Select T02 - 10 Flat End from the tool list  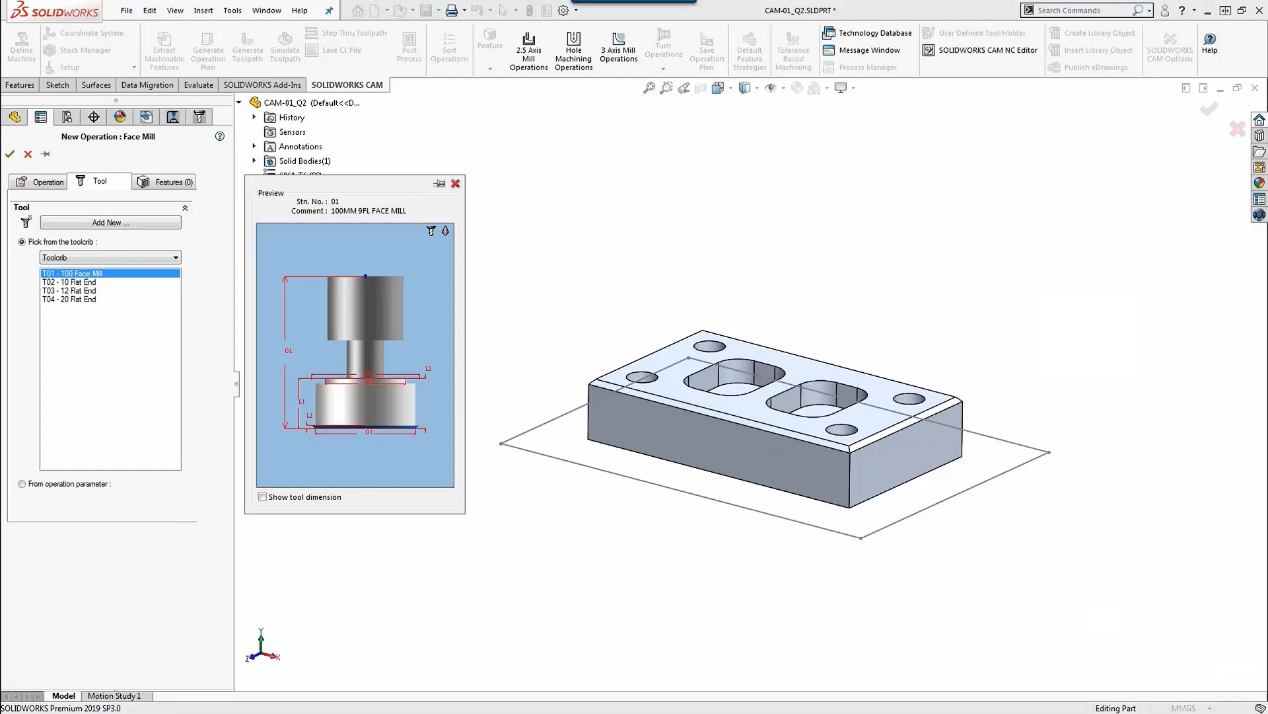pos(69,282)
